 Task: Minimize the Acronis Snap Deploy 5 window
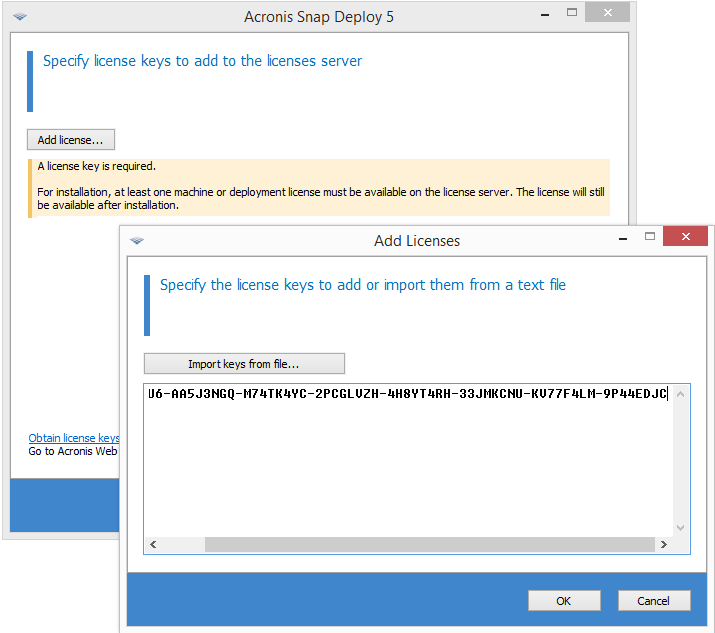coord(545,15)
